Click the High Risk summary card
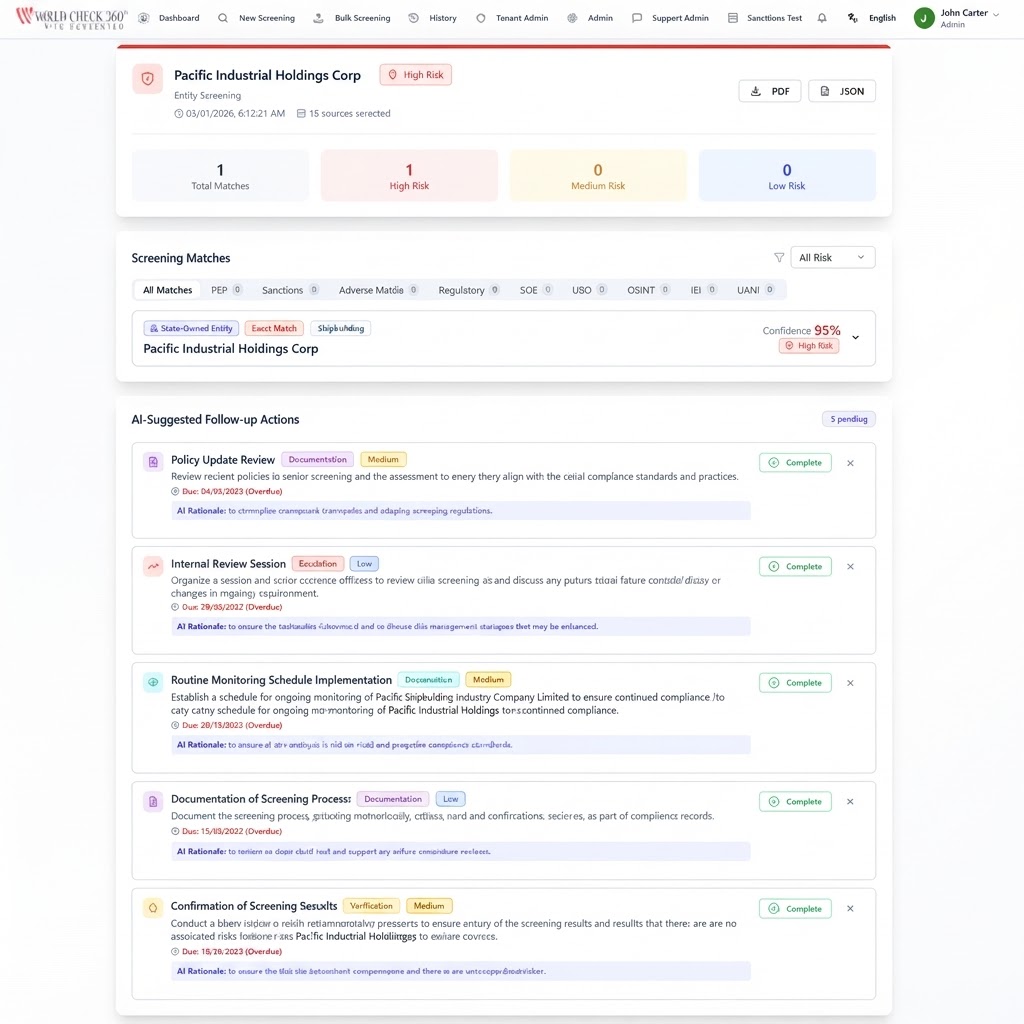Image resolution: width=1024 pixels, height=1024 pixels. pyautogui.click(x=409, y=176)
